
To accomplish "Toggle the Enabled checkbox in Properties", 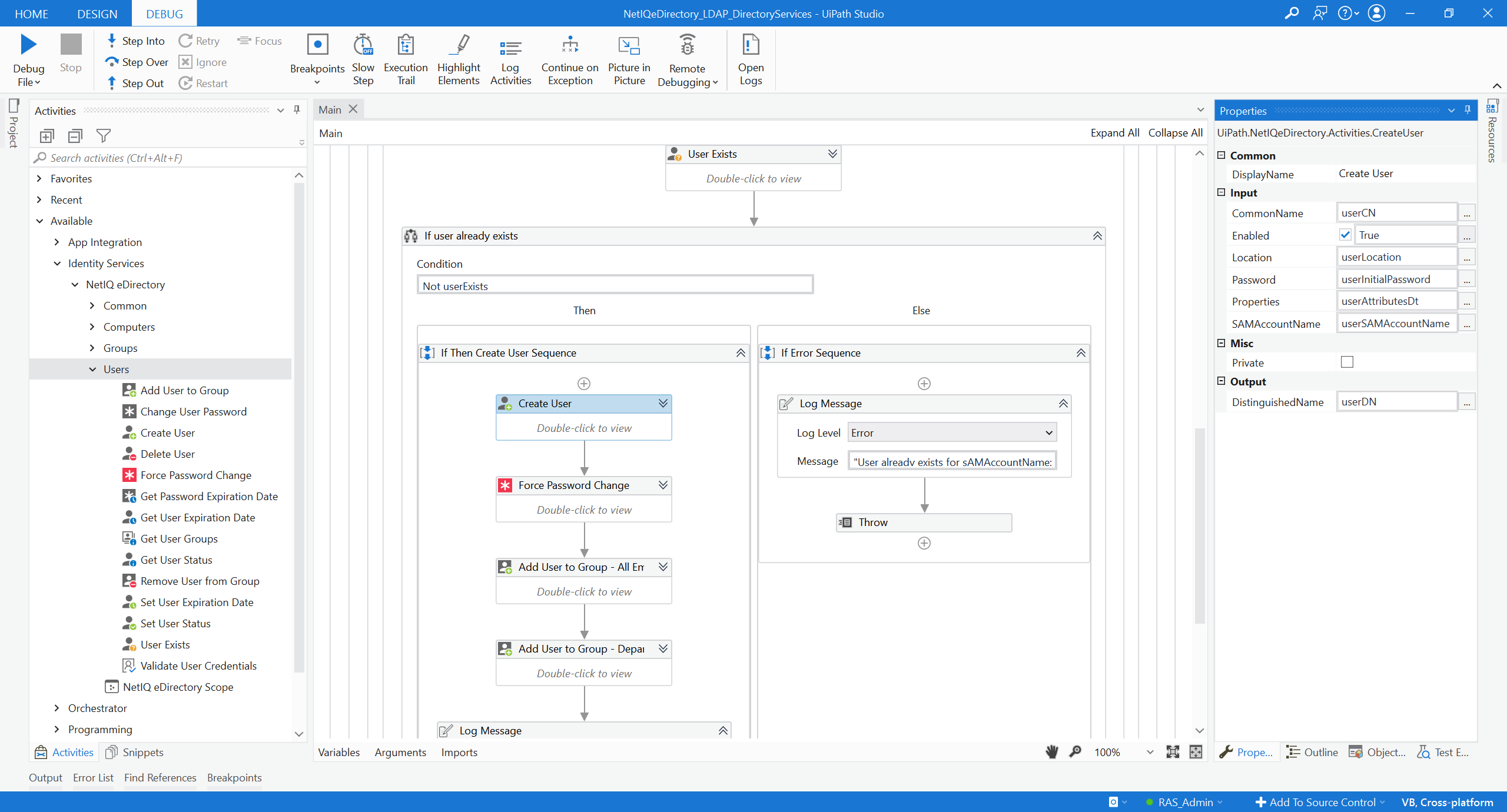I will (1345, 235).
